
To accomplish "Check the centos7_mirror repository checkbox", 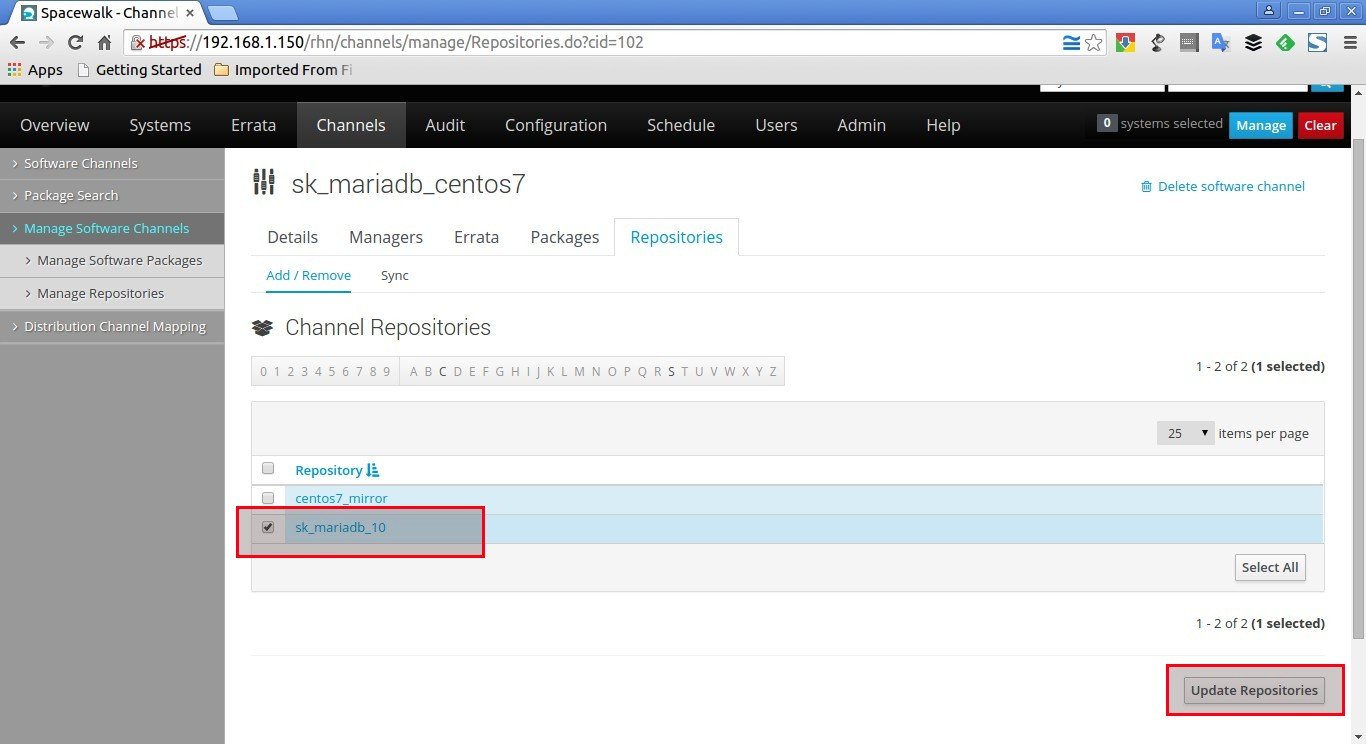I will [x=268, y=498].
